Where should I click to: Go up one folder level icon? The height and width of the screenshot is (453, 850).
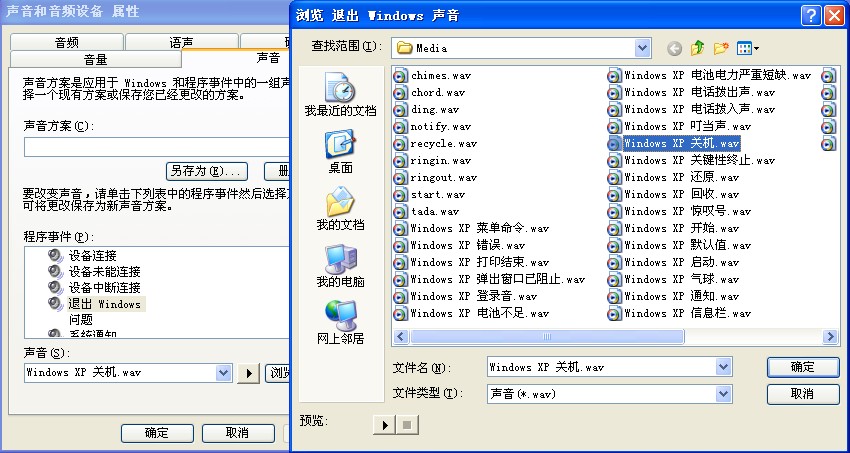pos(697,49)
